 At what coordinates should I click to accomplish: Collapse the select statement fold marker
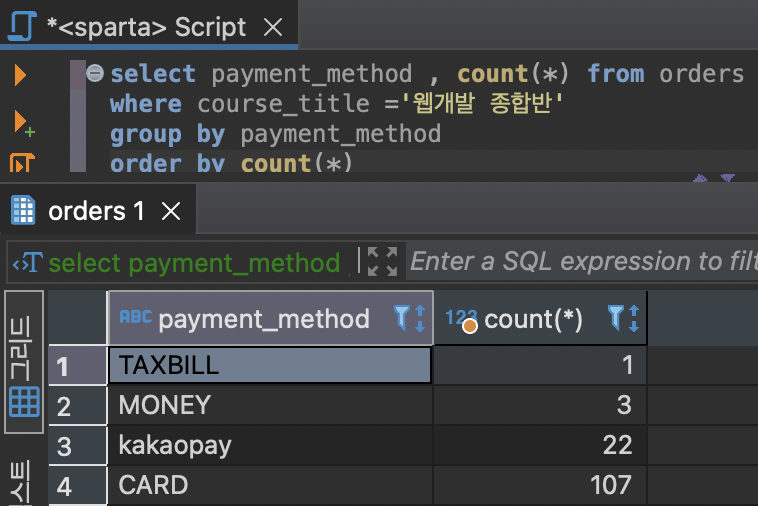(95, 73)
